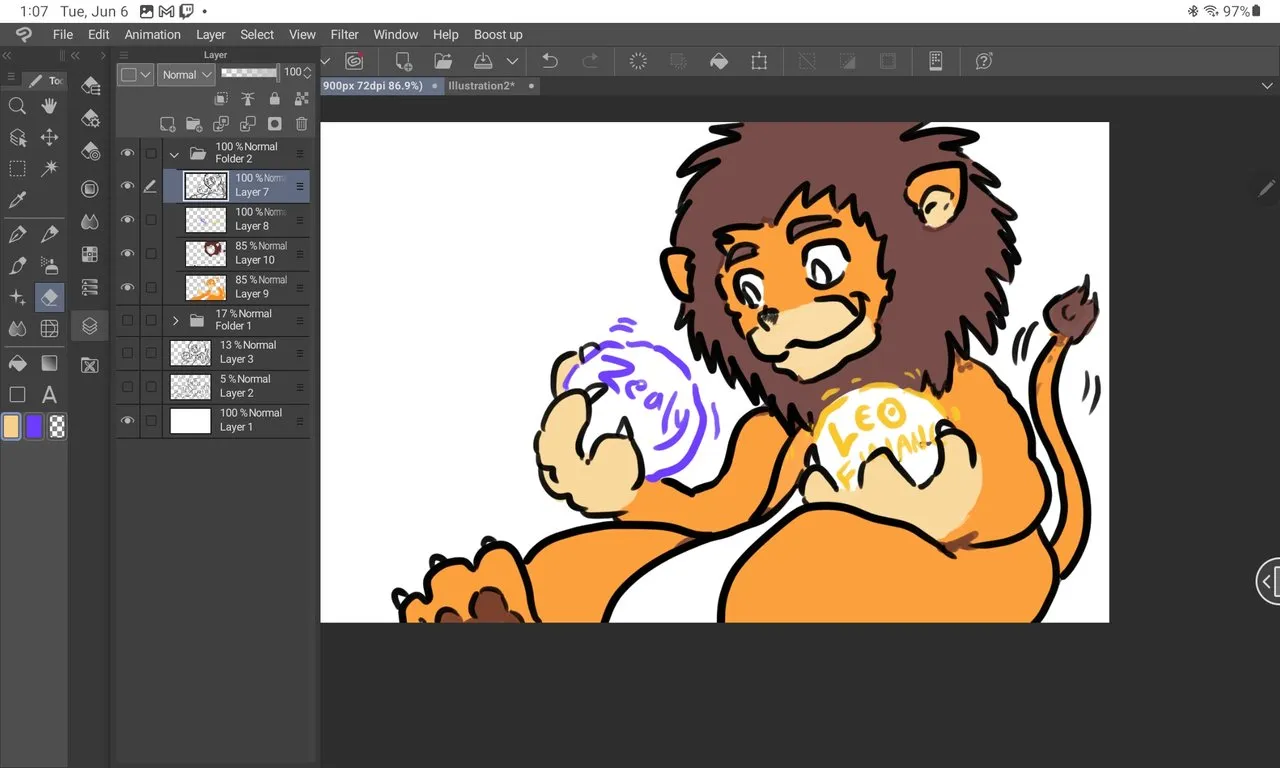Select the Magic Wand auto select tool
Screen dimensions: 1280x768
click(49, 168)
